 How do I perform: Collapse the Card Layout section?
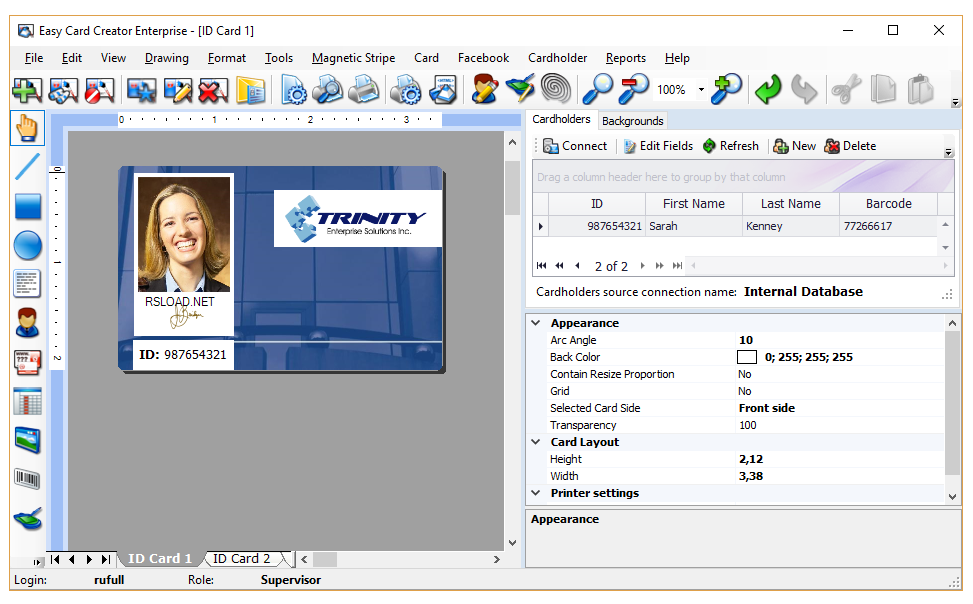[x=536, y=442]
